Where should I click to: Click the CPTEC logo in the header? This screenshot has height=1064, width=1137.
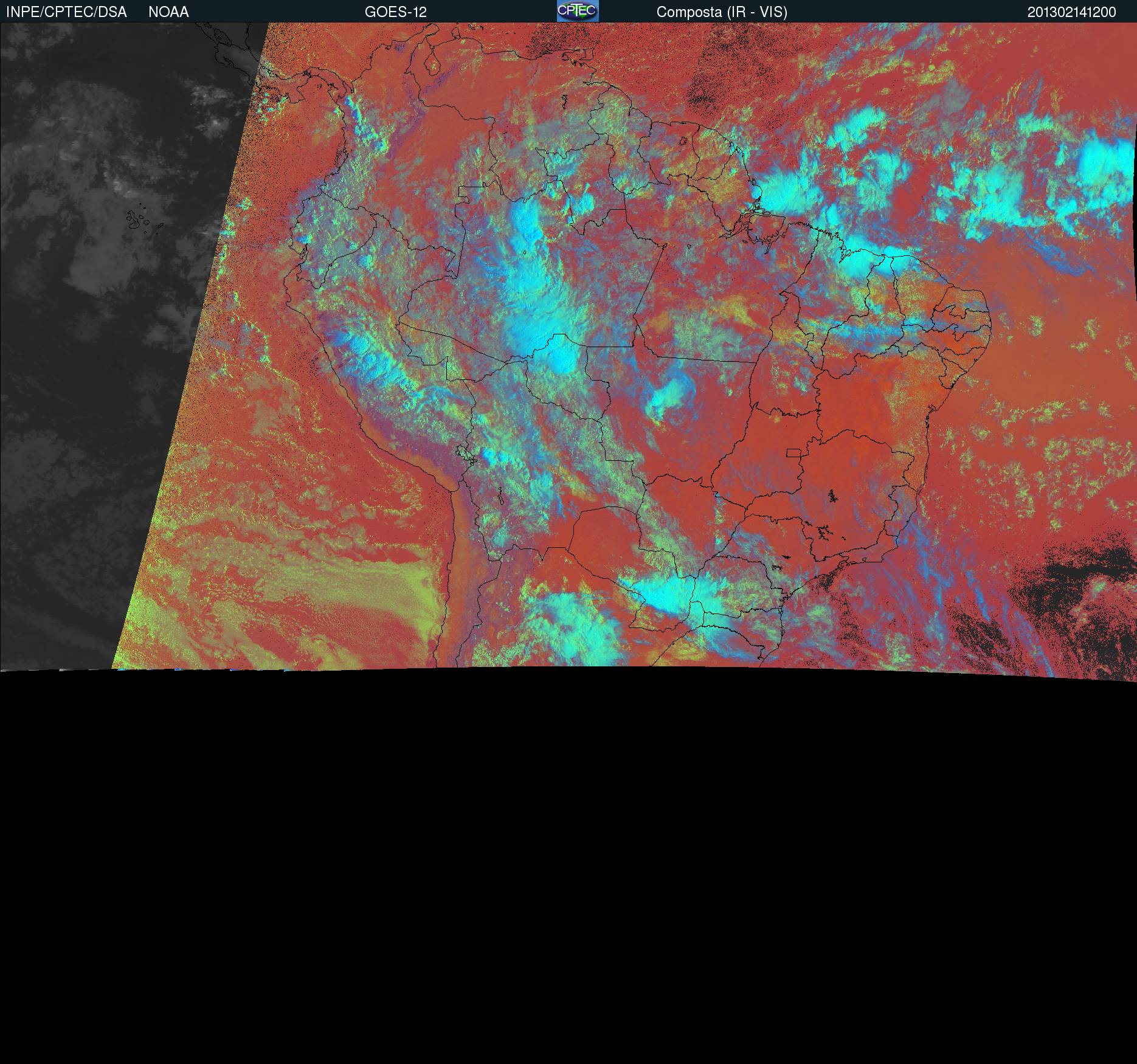tap(578, 11)
